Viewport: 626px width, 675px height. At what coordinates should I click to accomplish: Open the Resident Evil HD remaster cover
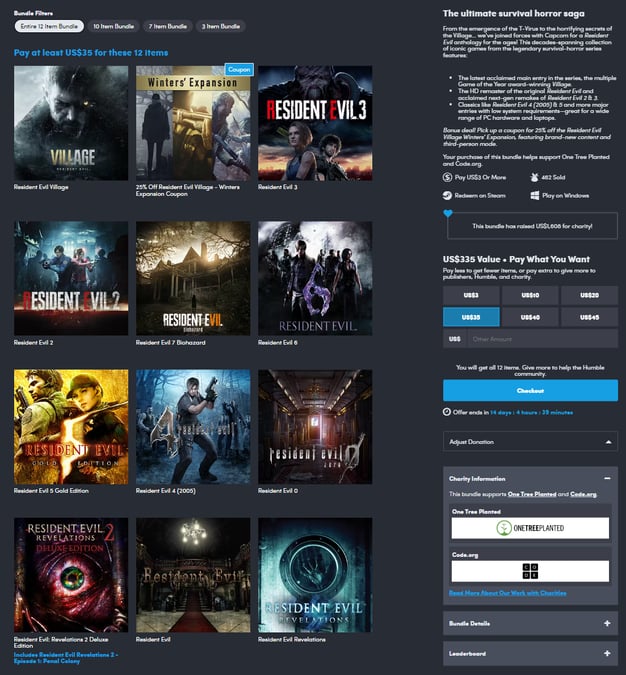pyautogui.click(x=193, y=575)
